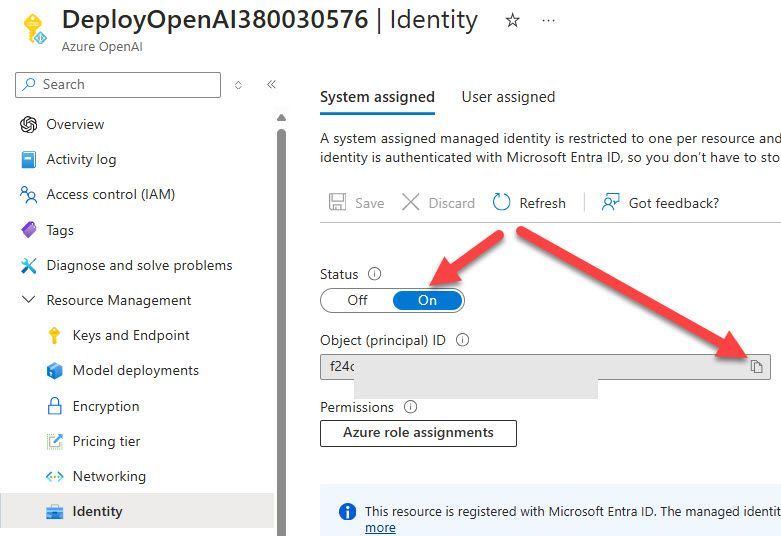Open the Tags page

[x=60, y=230]
